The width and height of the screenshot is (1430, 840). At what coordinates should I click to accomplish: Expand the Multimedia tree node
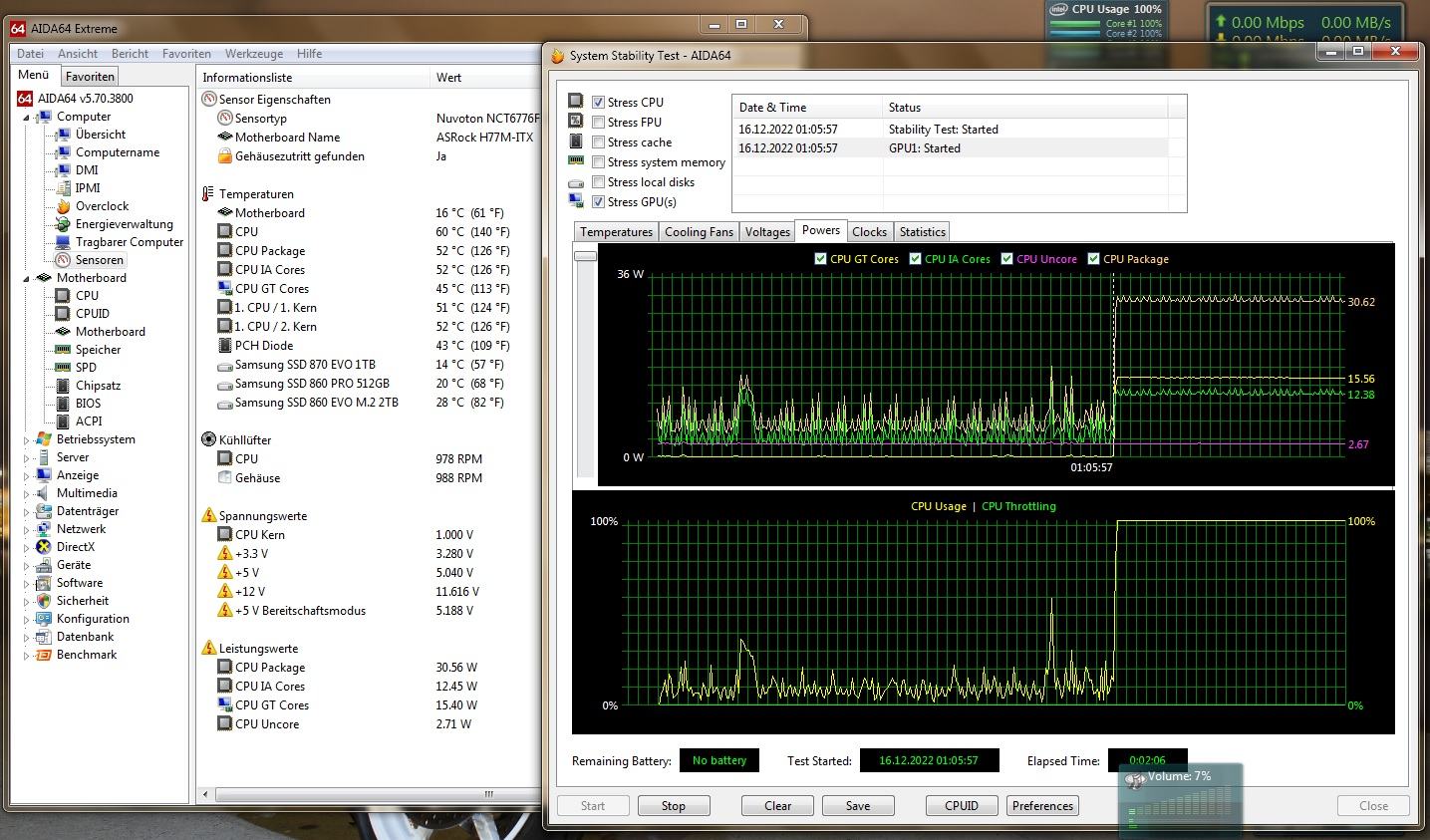click(x=27, y=493)
